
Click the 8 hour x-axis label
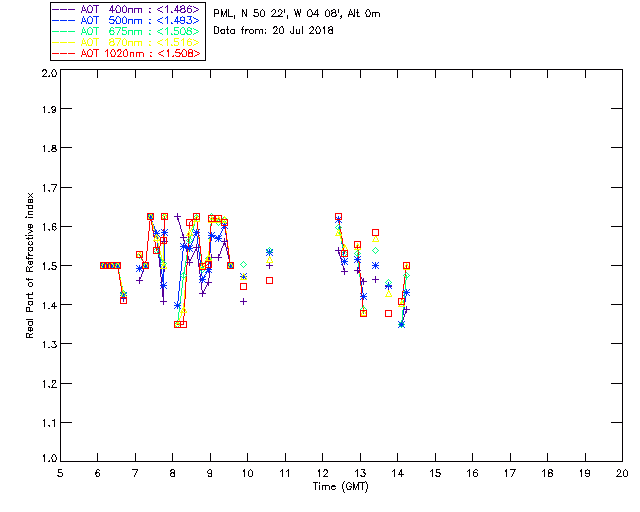coord(173,473)
